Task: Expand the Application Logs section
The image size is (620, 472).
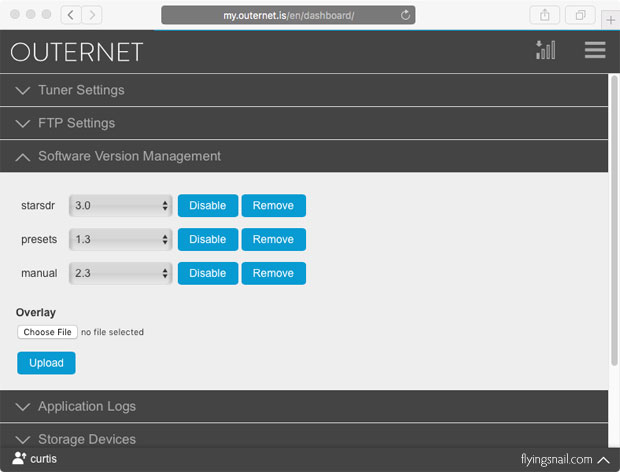Action: [x=304, y=406]
